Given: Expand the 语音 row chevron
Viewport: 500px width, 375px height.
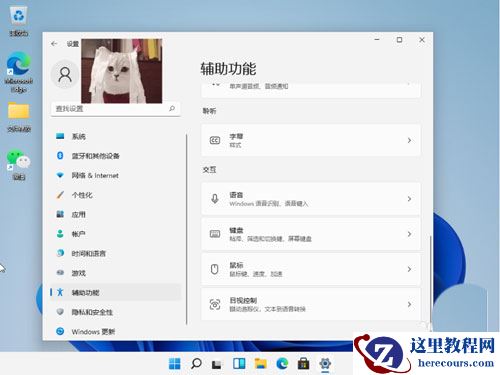Looking at the screenshot, I should point(409,199).
